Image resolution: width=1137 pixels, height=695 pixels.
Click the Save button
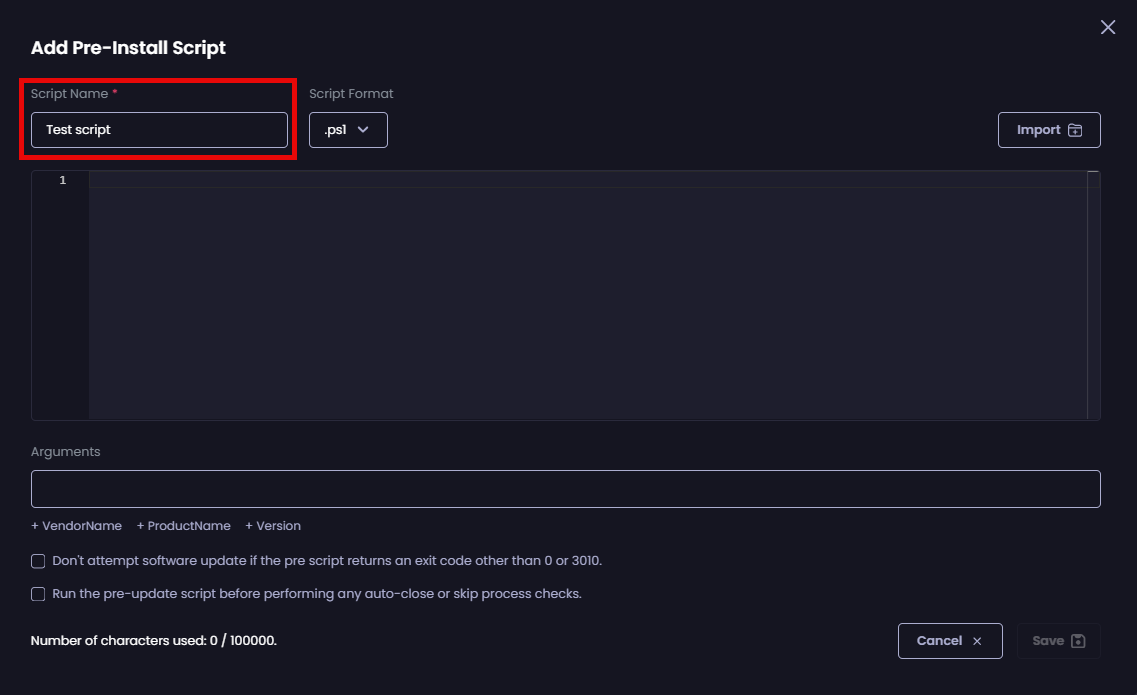1059,641
